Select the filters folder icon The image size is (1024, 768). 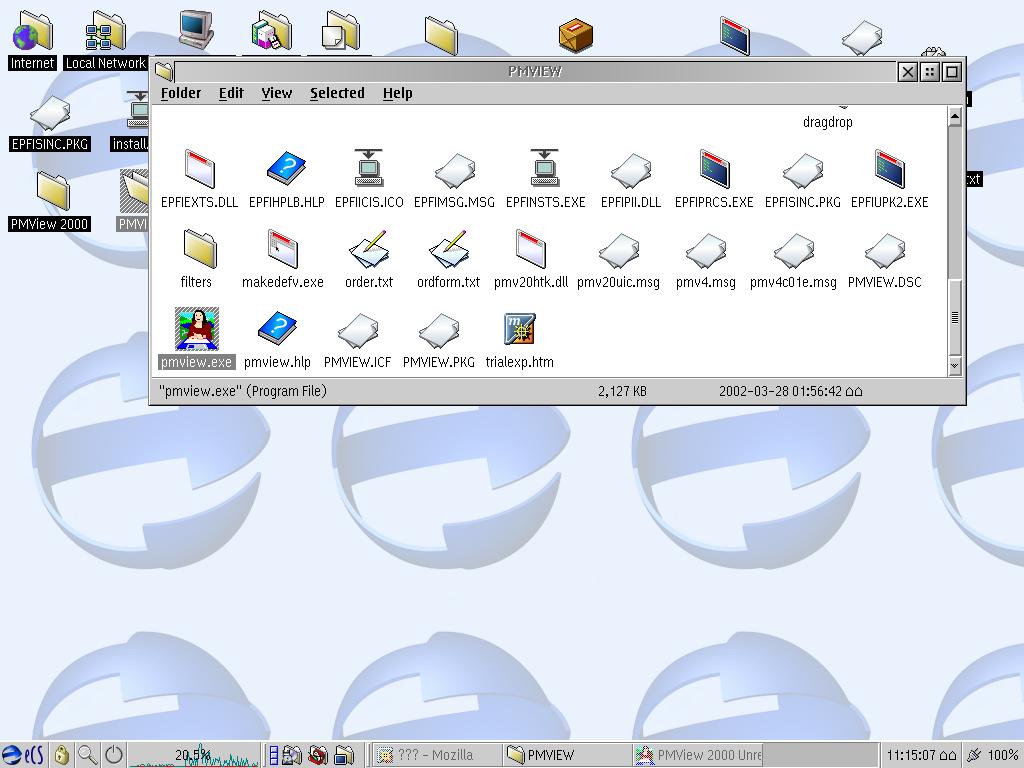[199, 249]
